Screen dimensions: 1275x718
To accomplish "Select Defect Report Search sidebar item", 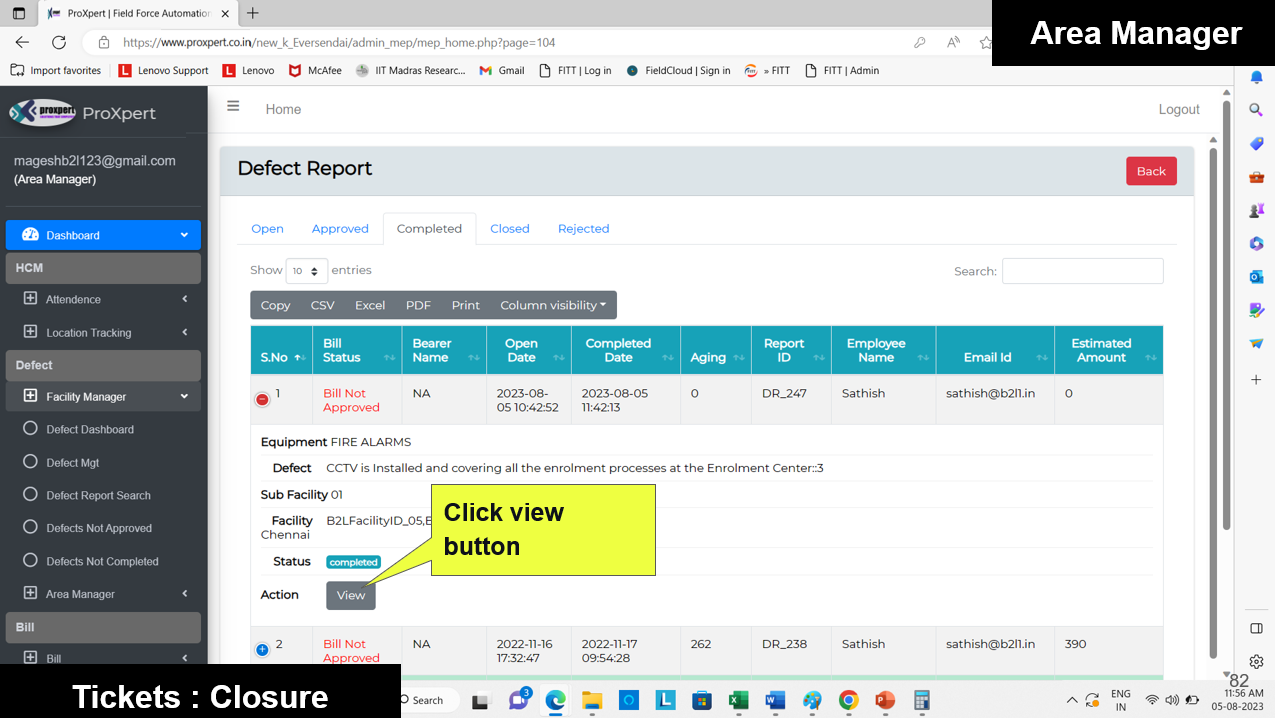I will pos(98,496).
